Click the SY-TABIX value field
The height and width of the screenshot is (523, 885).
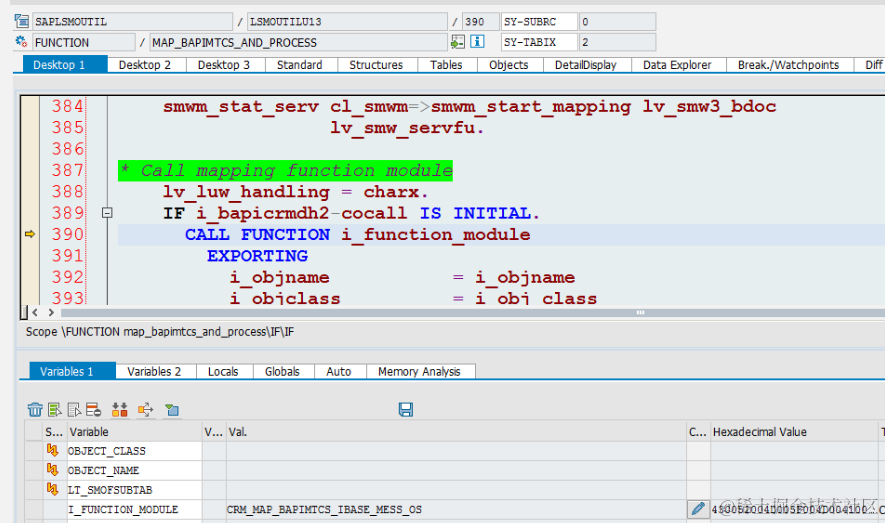(x=617, y=42)
